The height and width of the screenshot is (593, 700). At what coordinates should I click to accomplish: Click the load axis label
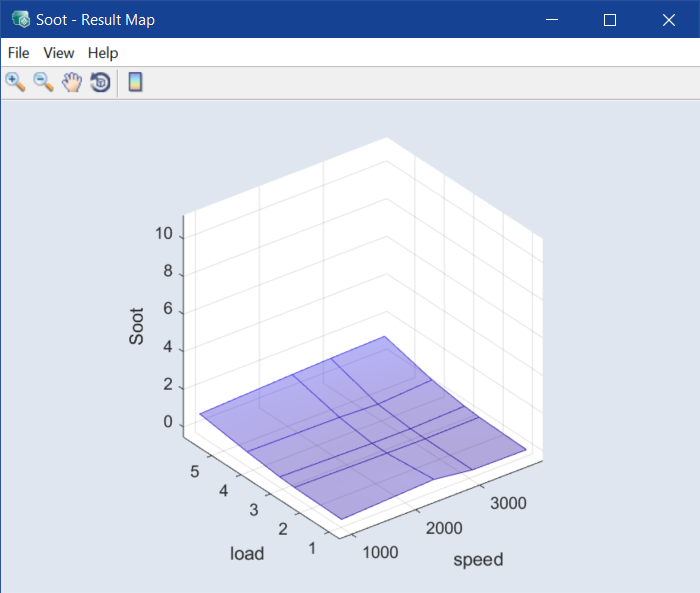(x=247, y=553)
